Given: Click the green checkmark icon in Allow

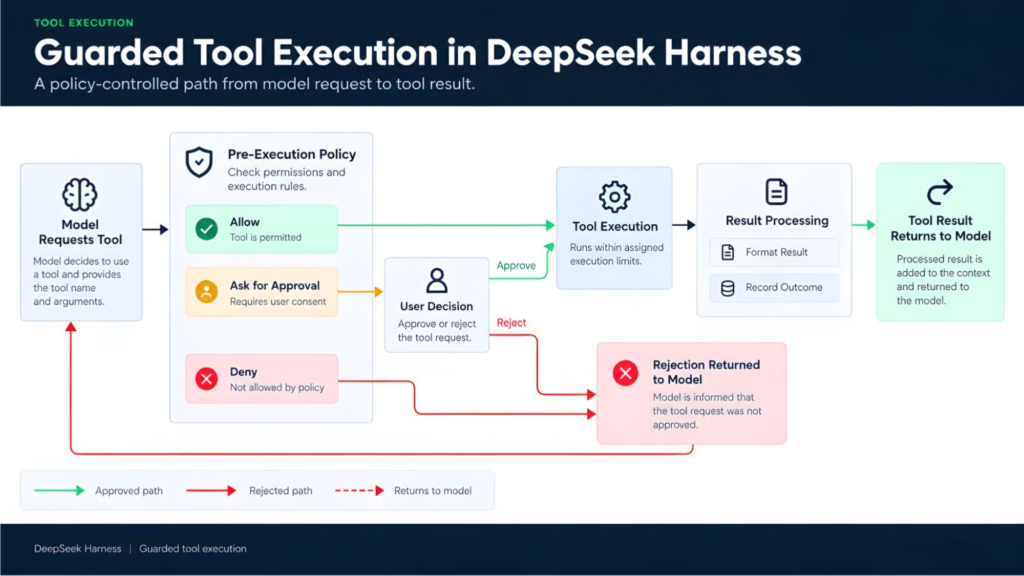Looking at the screenshot, I should click(x=206, y=229).
